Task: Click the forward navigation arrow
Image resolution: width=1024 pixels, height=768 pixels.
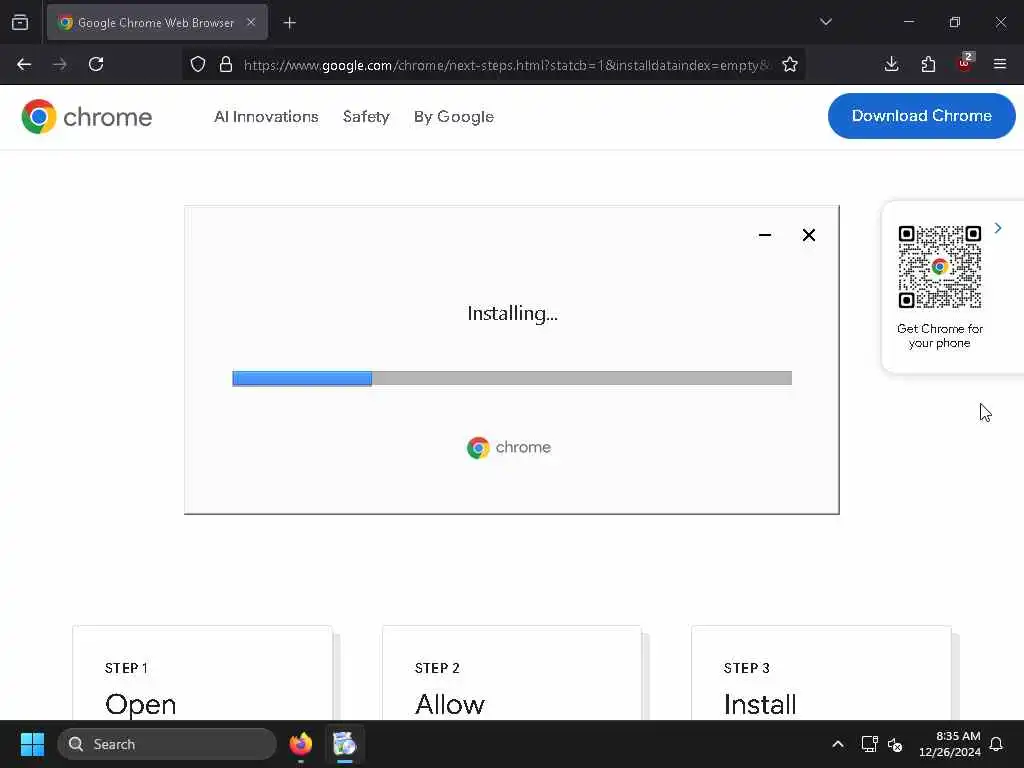Action: 59,64
